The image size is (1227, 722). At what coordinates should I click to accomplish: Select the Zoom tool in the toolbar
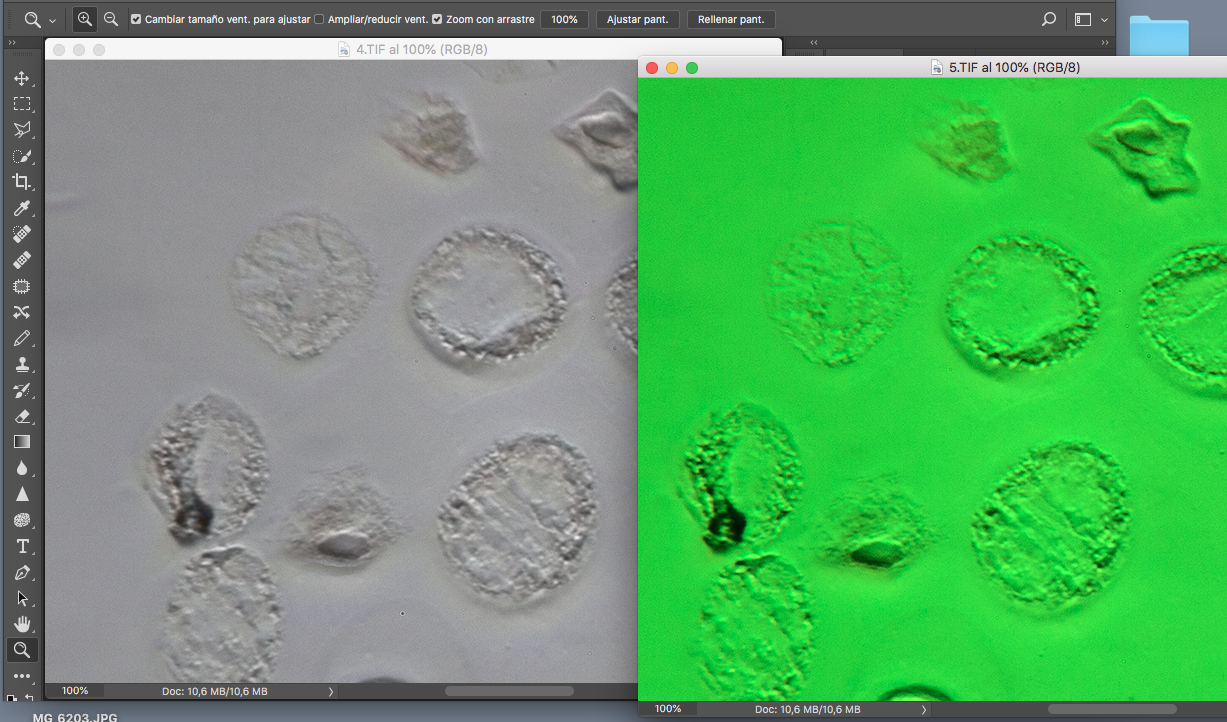(x=22, y=650)
